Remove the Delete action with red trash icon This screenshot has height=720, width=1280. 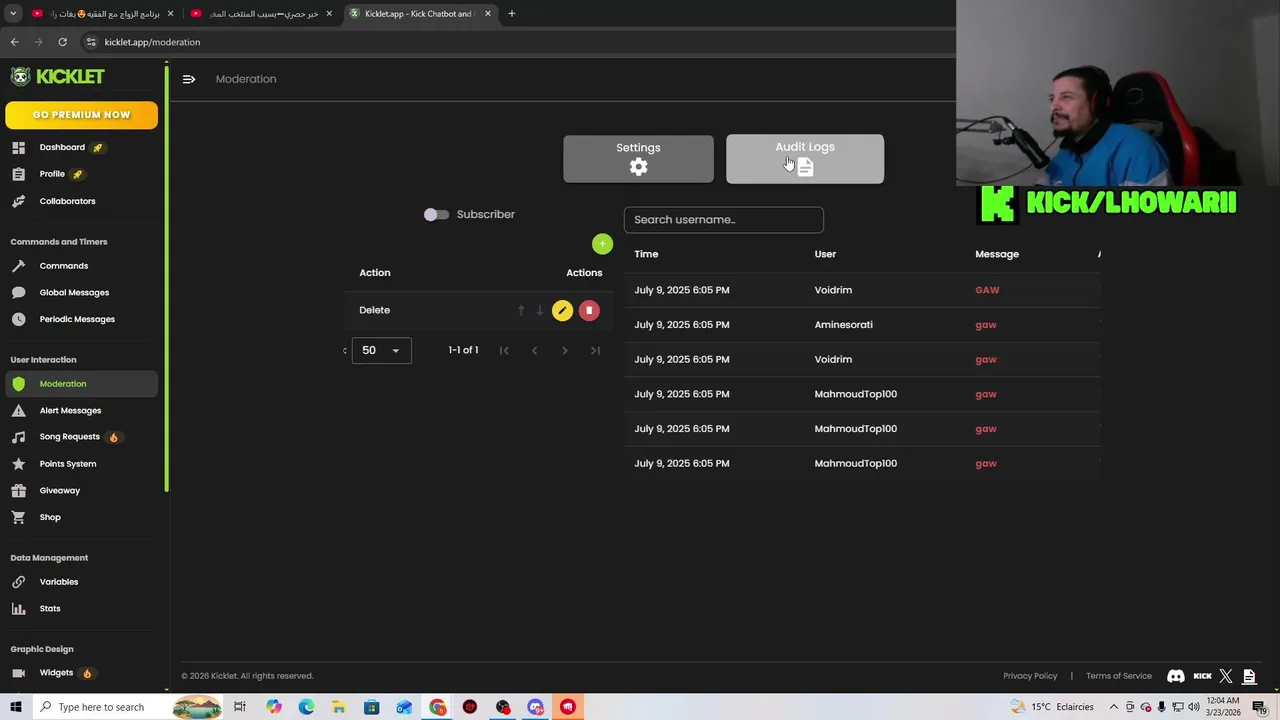589,311
